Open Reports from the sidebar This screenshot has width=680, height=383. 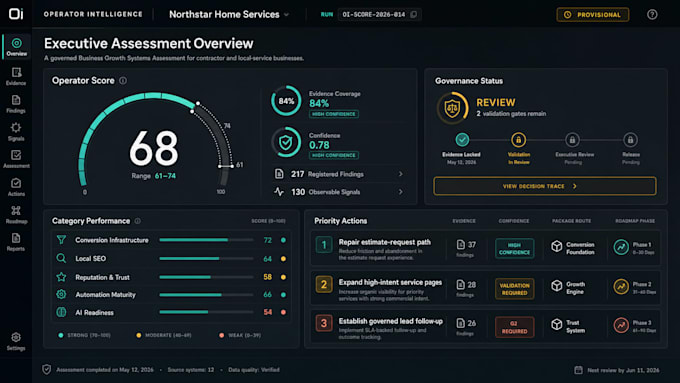point(16,242)
